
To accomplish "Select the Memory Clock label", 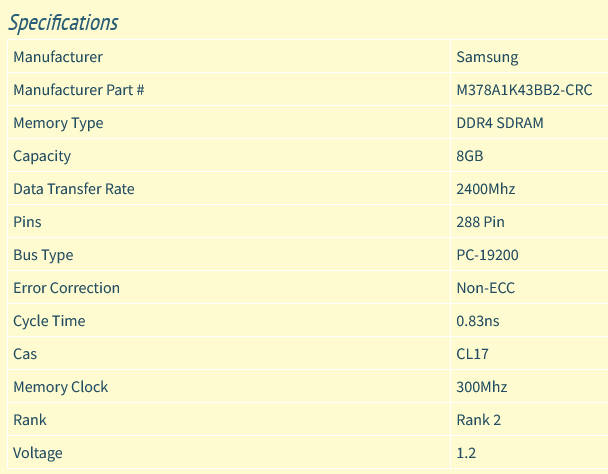I will (x=60, y=387).
